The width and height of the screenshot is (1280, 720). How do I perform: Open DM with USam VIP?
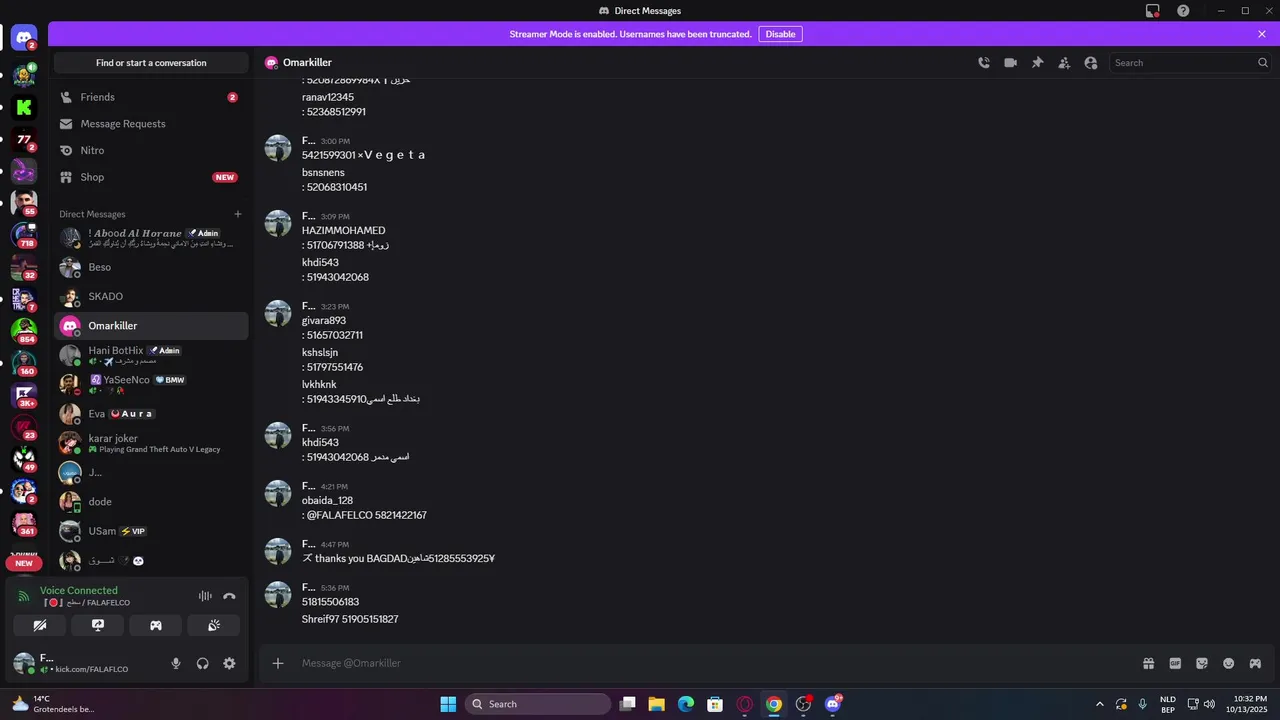(151, 531)
